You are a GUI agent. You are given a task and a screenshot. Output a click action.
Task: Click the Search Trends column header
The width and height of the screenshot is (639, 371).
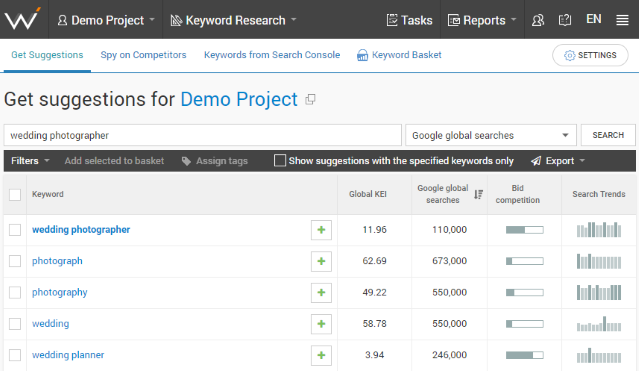tap(599, 194)
